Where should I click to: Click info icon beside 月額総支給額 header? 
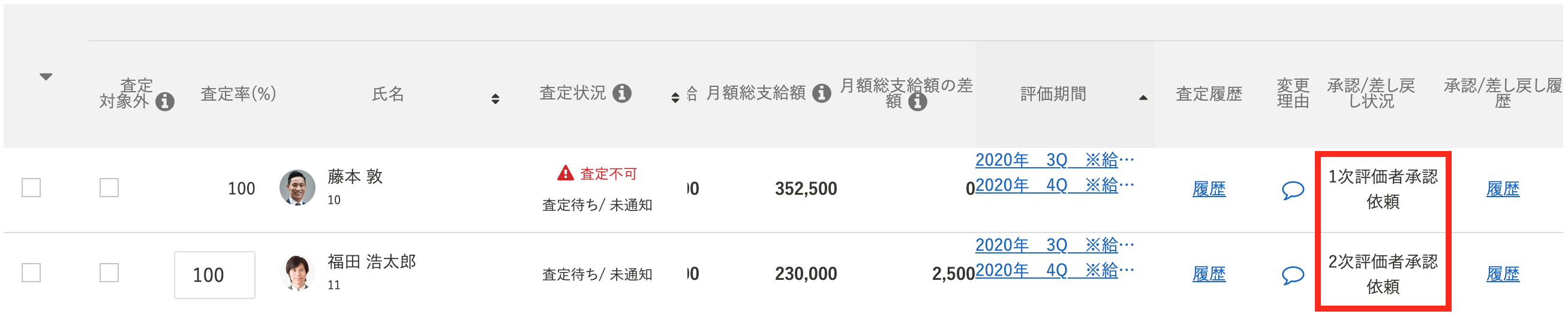click(821, 93)
